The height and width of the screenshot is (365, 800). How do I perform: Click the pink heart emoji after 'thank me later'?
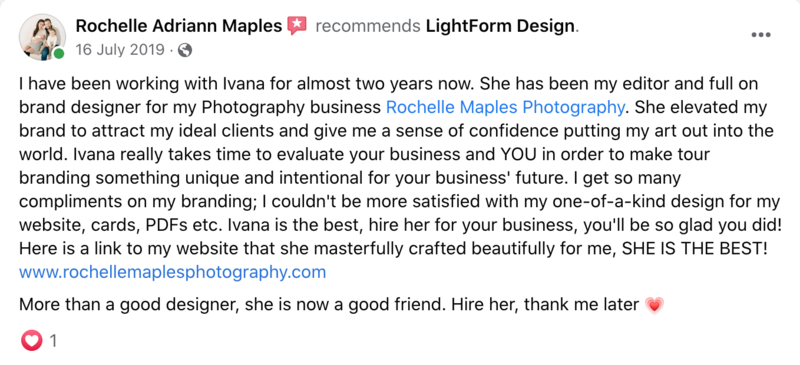[x=654, y=305]
